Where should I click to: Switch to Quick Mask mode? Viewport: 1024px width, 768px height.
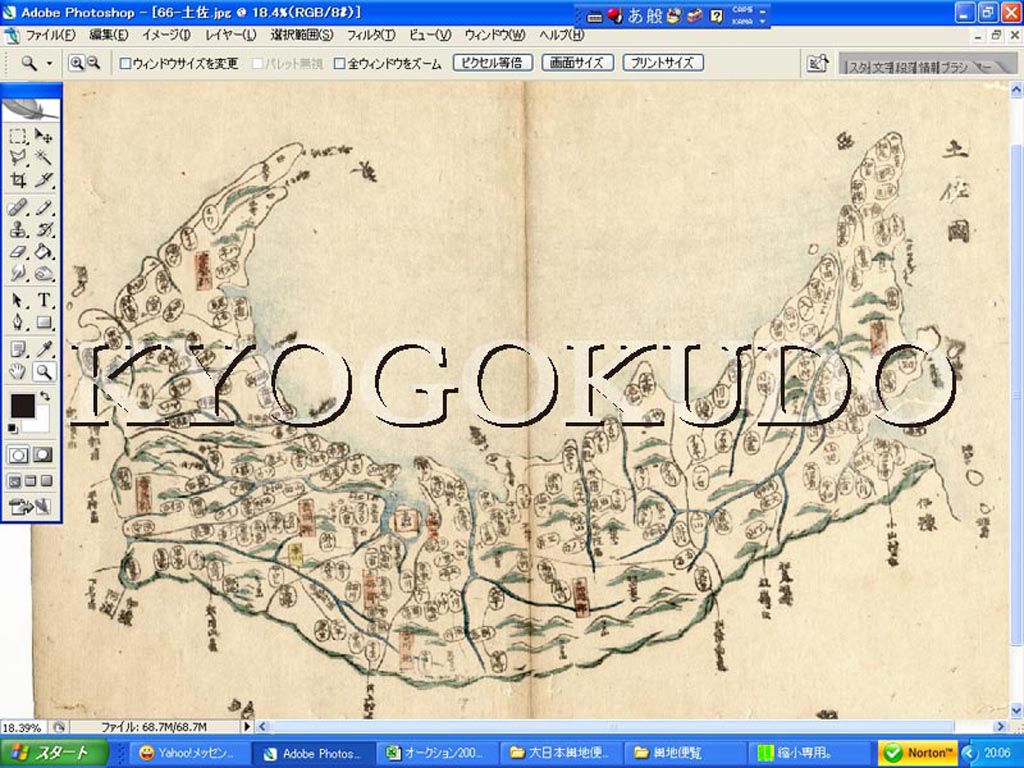pos(43,455)
